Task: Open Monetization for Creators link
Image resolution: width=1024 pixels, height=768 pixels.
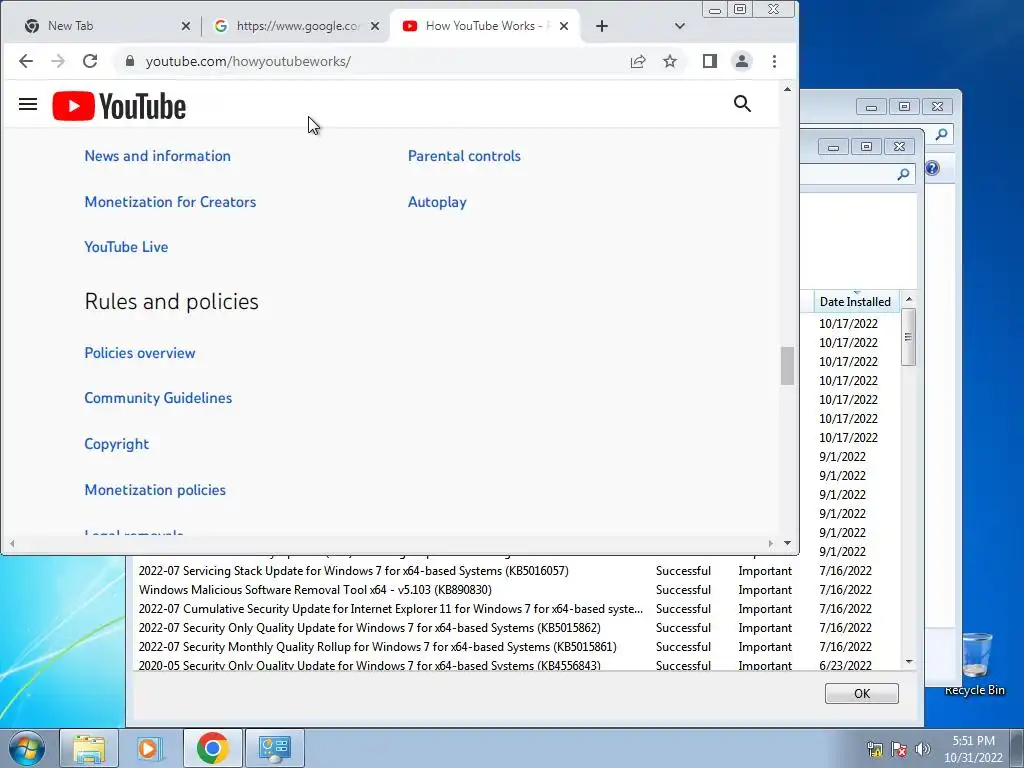Action: pos(170,202)
